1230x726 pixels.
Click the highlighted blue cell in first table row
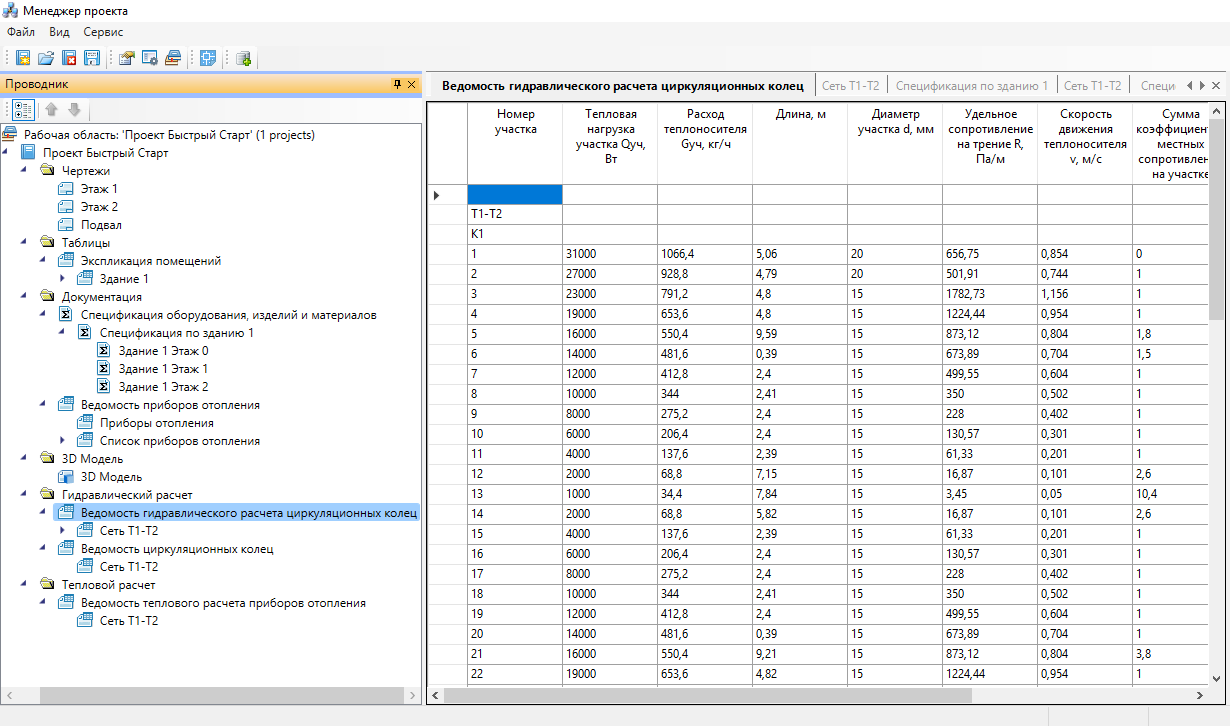(515, 194)
